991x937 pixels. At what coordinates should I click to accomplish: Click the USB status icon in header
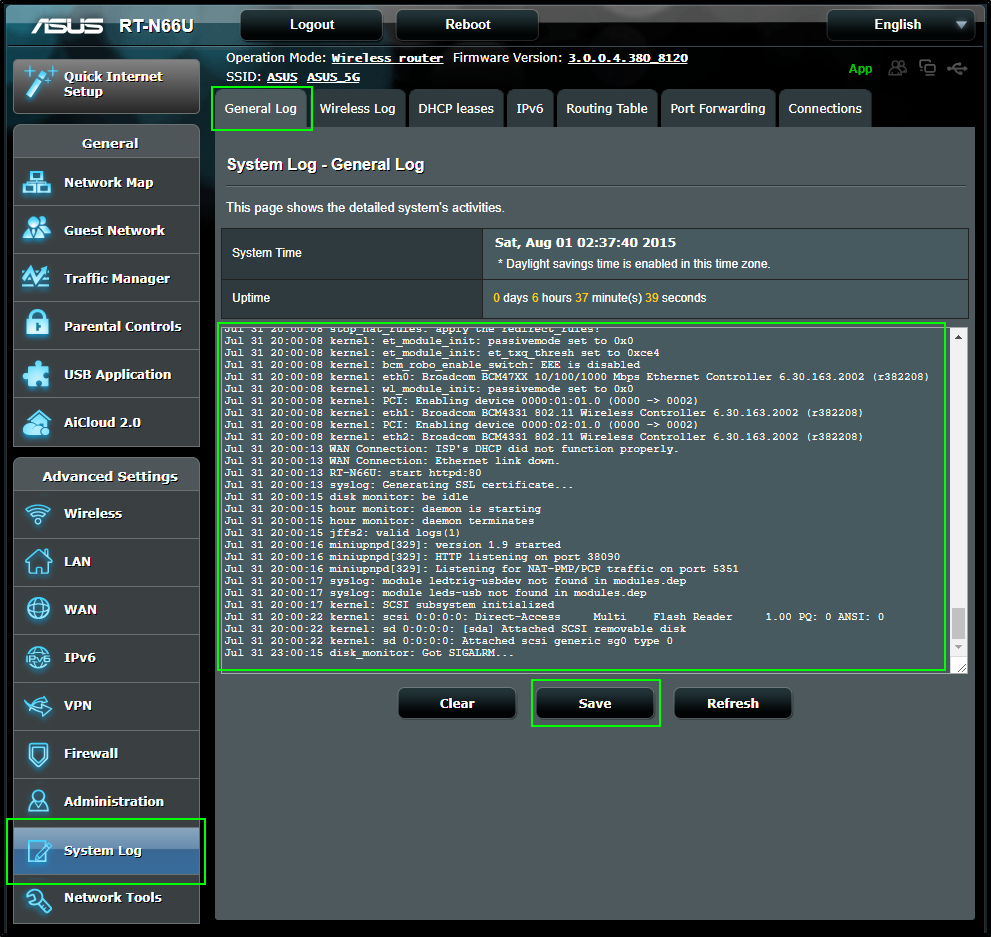(x=957, y=68)
